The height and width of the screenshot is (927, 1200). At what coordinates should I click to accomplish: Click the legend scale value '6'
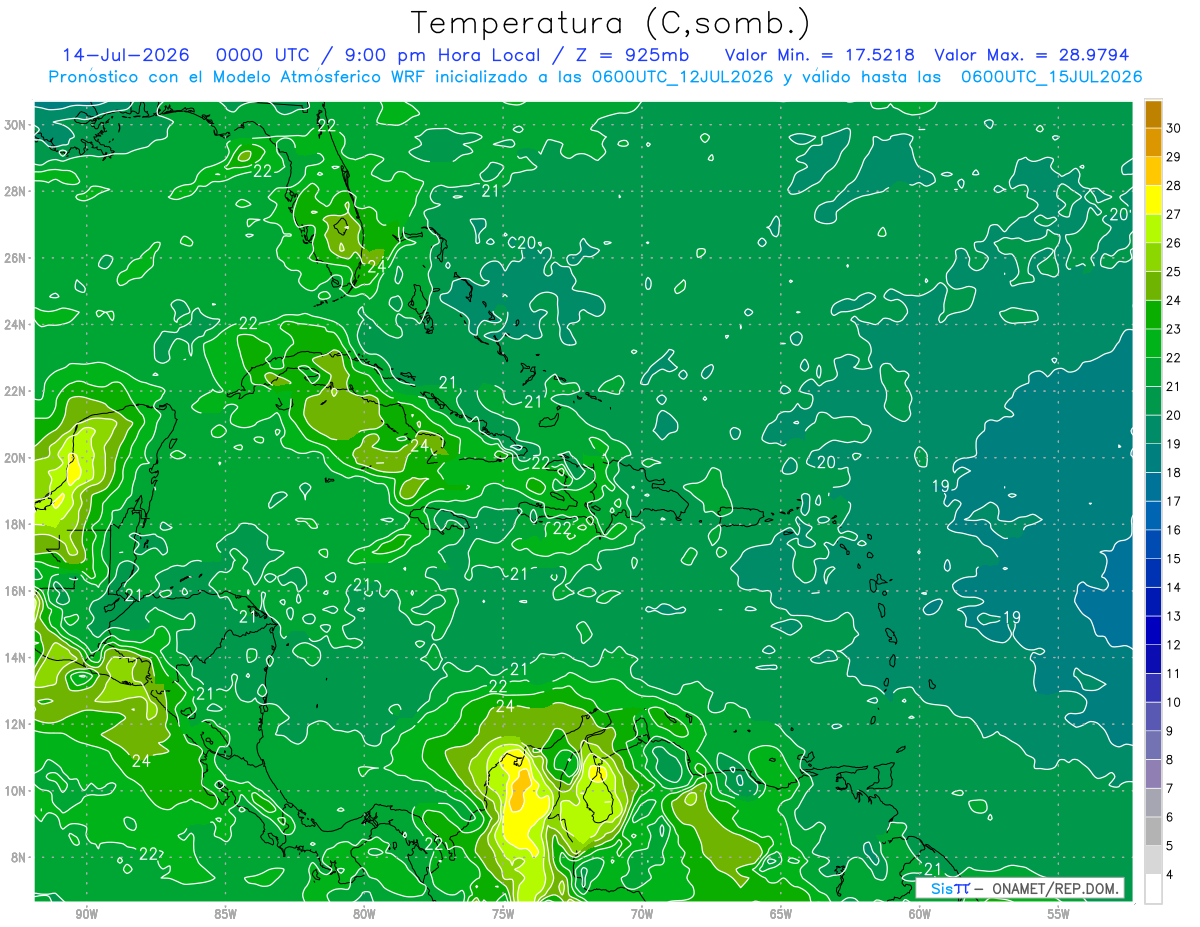1171,817
